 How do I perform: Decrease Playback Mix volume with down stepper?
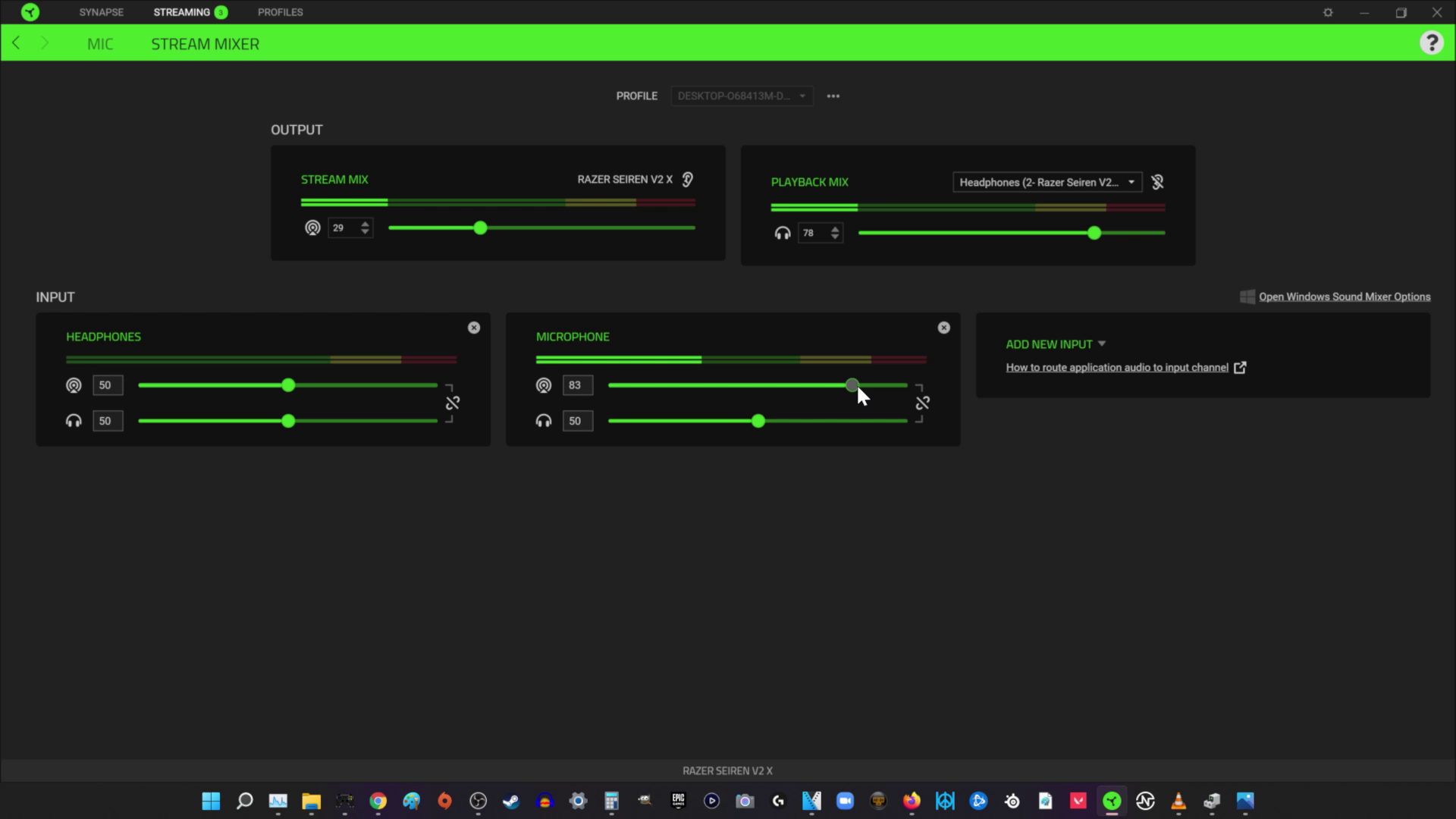point(835,237)
